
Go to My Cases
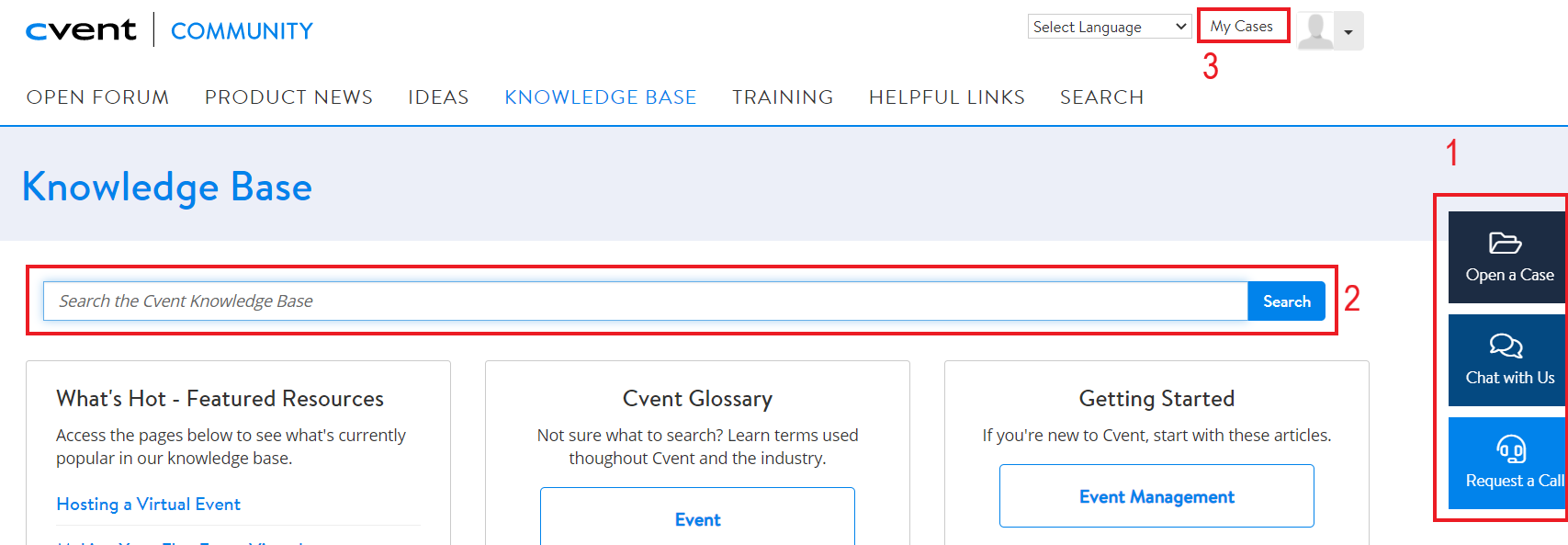tap(1242, 26)
